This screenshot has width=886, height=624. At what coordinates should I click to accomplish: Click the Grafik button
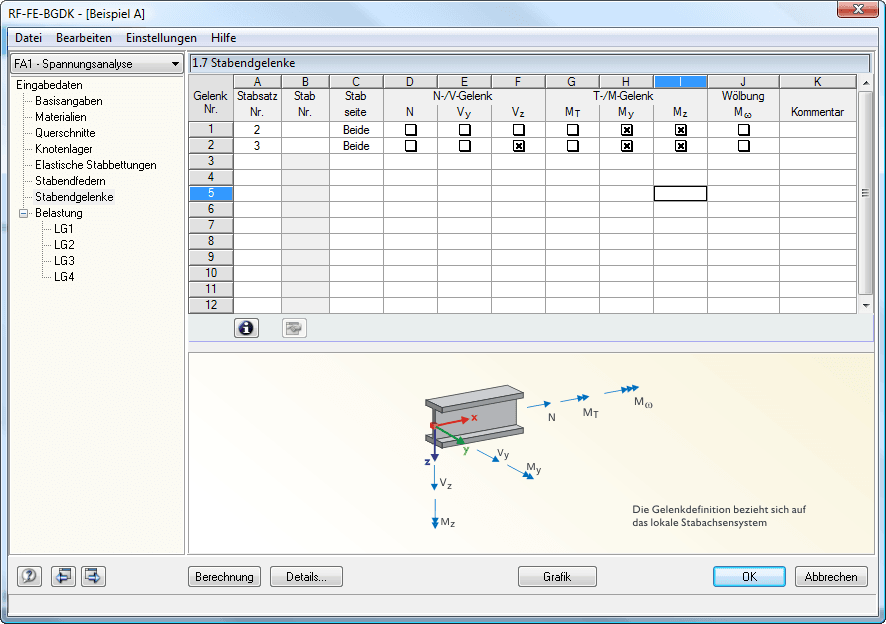point(557,577)
